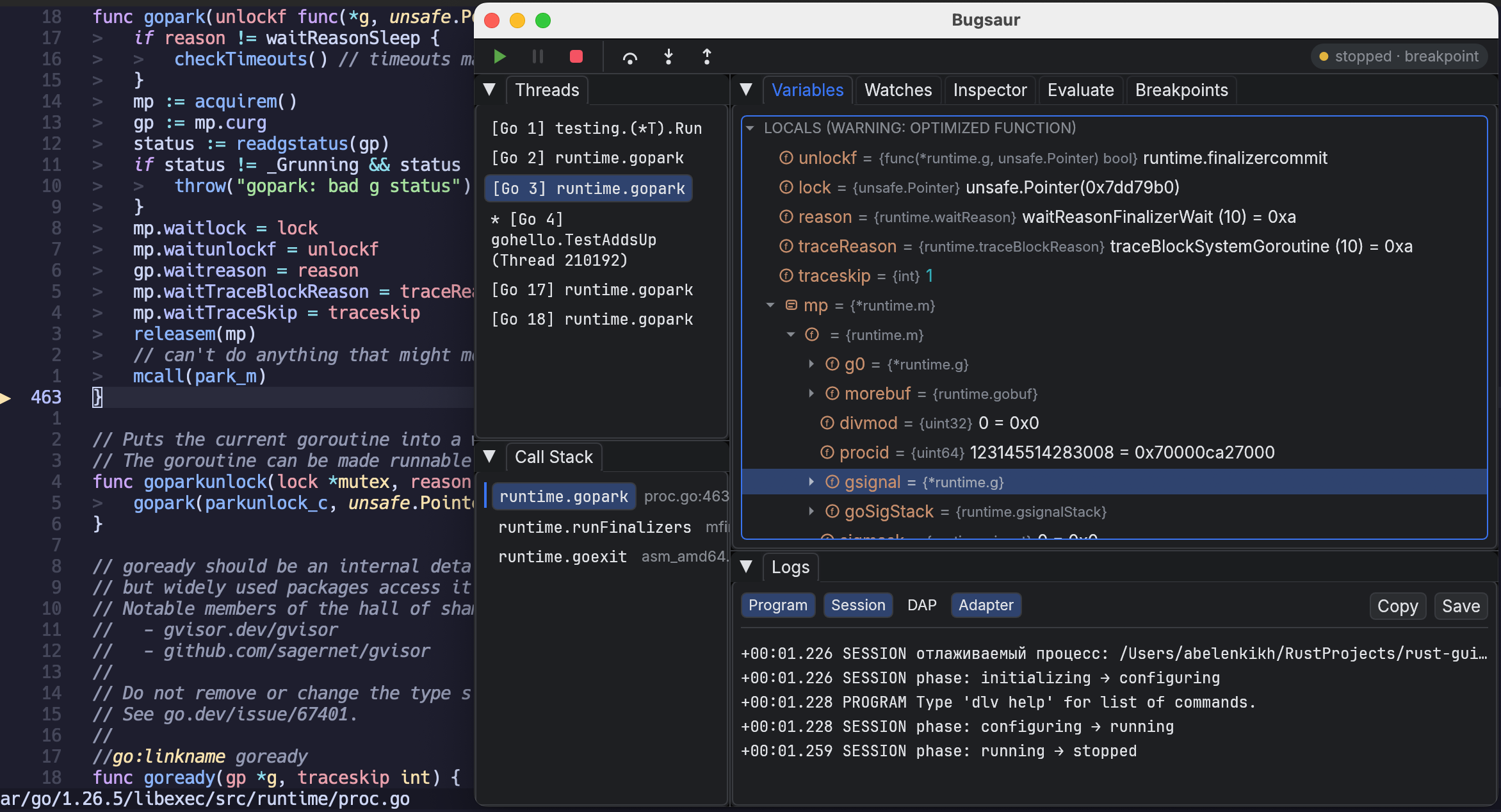Expand the g0 field
The image size is (1501, 812).
point(811,364)
